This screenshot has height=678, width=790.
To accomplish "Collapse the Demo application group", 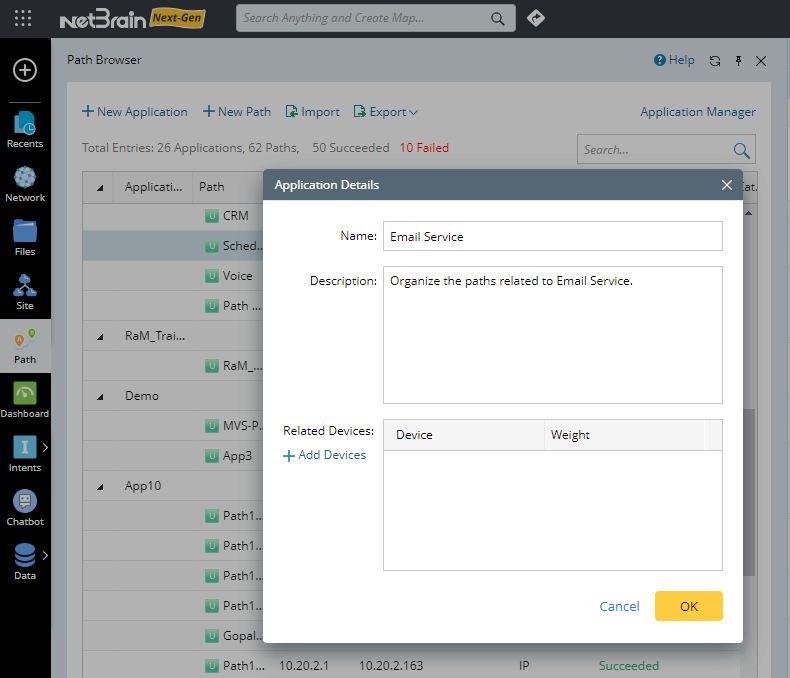I will pos(100,396).
